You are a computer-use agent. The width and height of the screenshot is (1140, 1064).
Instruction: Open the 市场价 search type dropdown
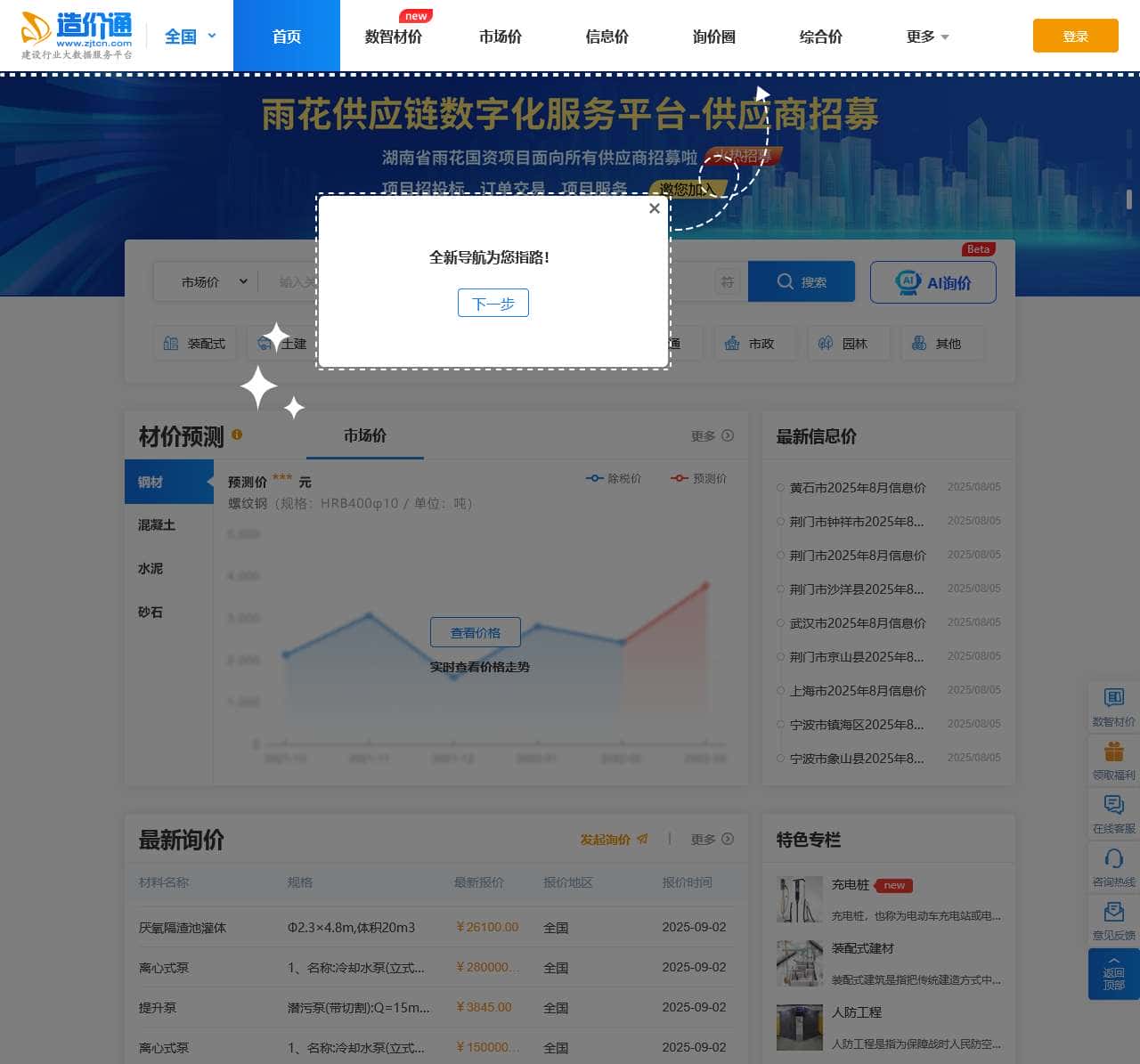[214, 282]
